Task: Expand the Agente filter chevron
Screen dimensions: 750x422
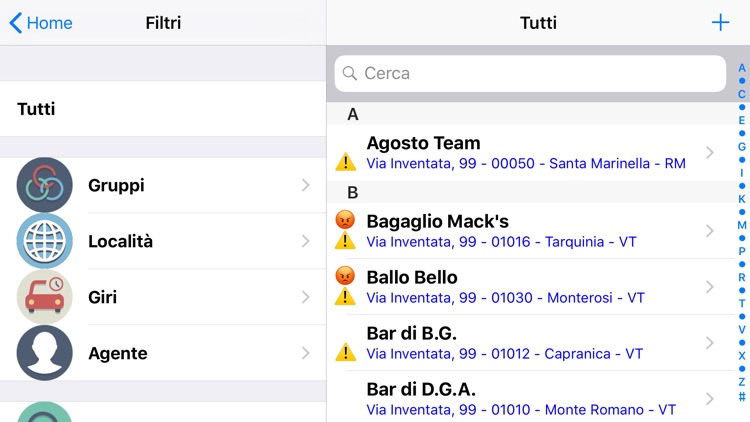Action: coord(306,353)
